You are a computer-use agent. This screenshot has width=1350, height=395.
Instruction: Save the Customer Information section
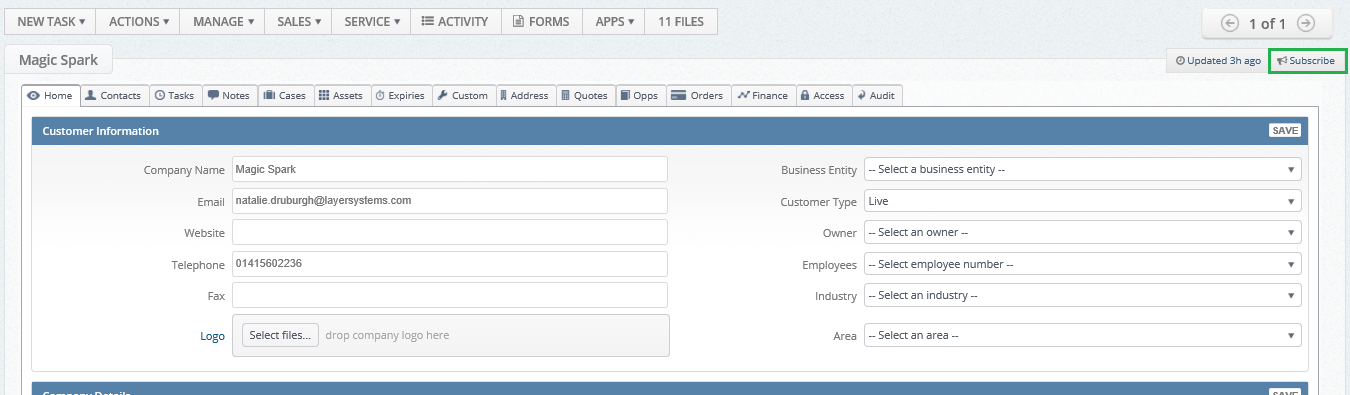1285,131
